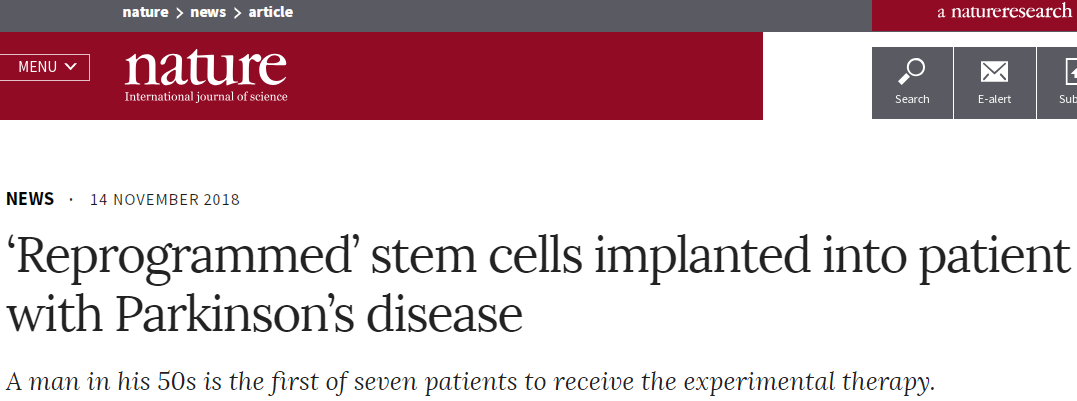Click the 14 NOVEMBER 2018 date
Image resolution: width=1077 pixels, height=401 pixels.
point(165,200)
